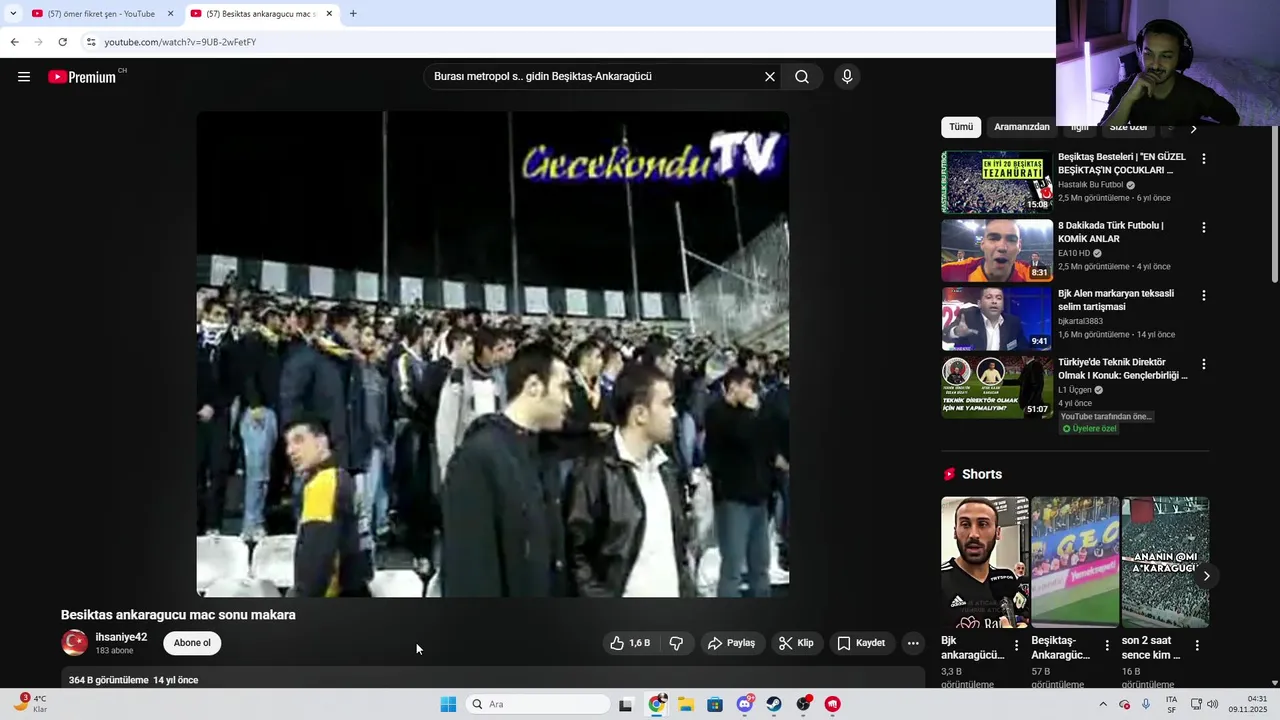Select the Size özel filter chip
Viewport: 1280px width, 720px height.
tap(1128, 127)
